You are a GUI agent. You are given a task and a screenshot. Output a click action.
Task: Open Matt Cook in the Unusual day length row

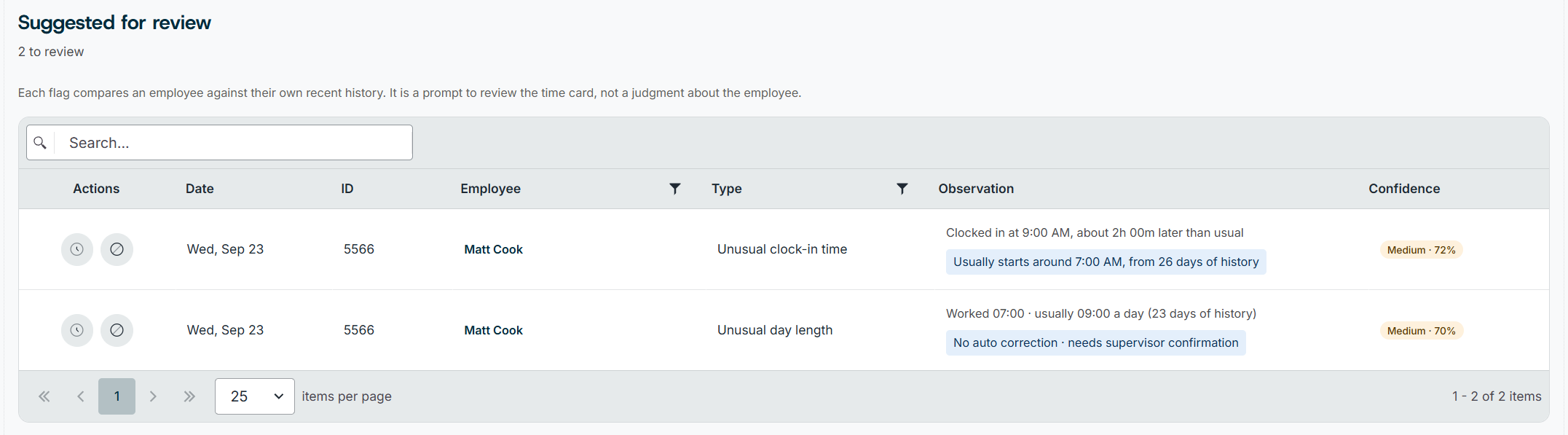click(494, 330)
